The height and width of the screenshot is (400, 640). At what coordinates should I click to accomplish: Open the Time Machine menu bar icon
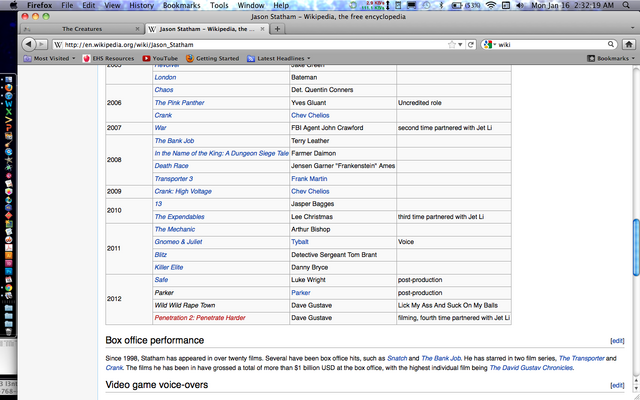[426, 5]
